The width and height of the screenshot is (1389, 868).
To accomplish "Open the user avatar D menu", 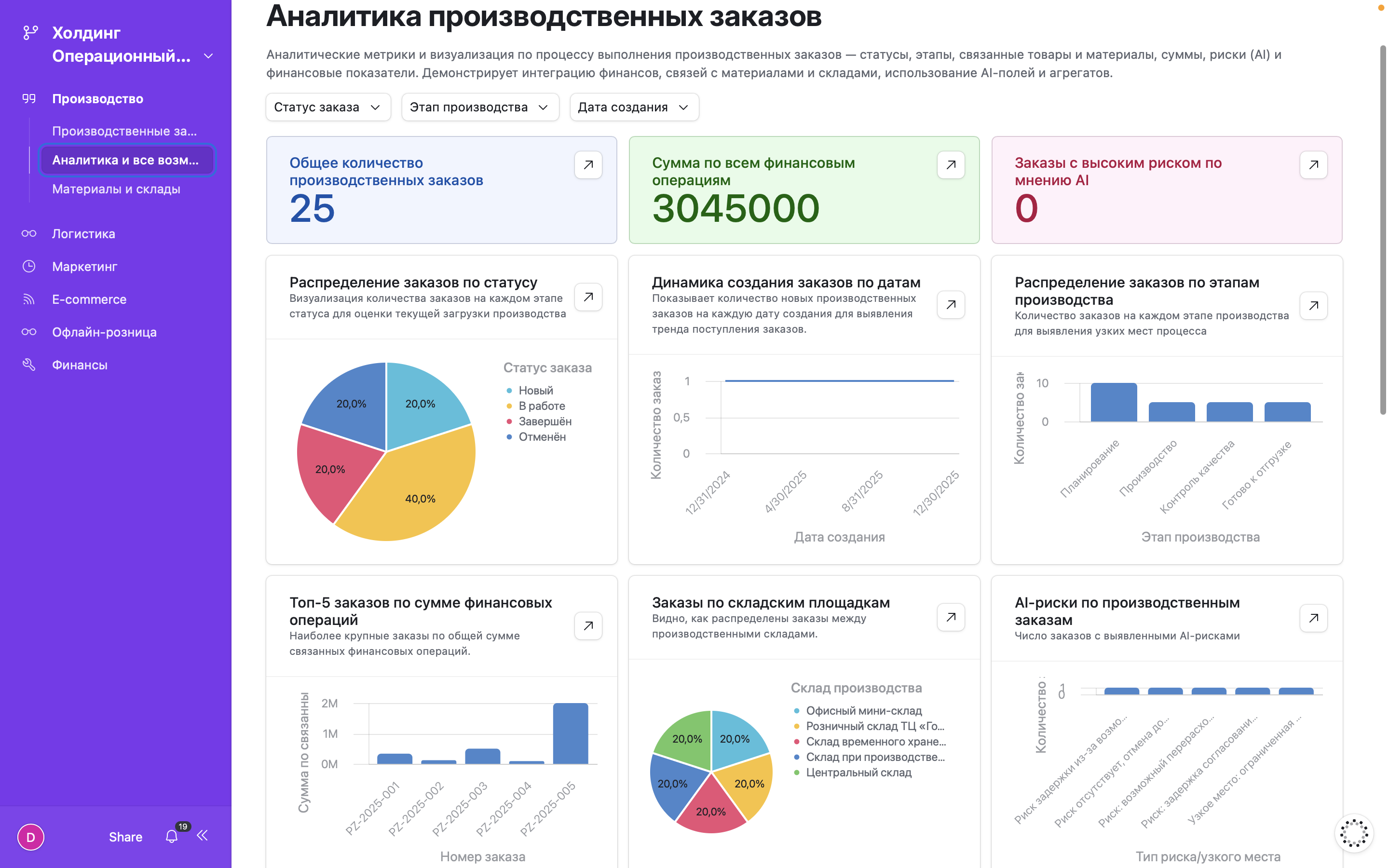I will tap(31, 837).
